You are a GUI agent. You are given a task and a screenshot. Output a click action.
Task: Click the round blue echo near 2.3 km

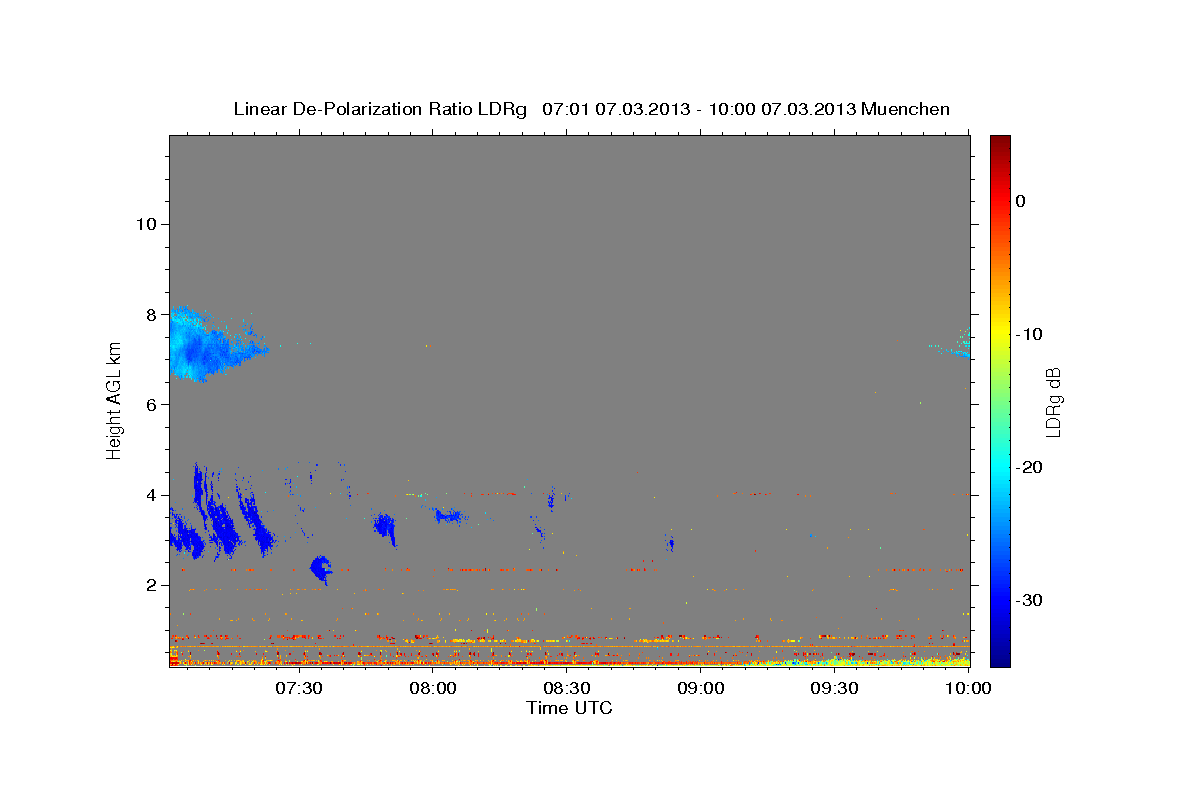click(321, 569)
